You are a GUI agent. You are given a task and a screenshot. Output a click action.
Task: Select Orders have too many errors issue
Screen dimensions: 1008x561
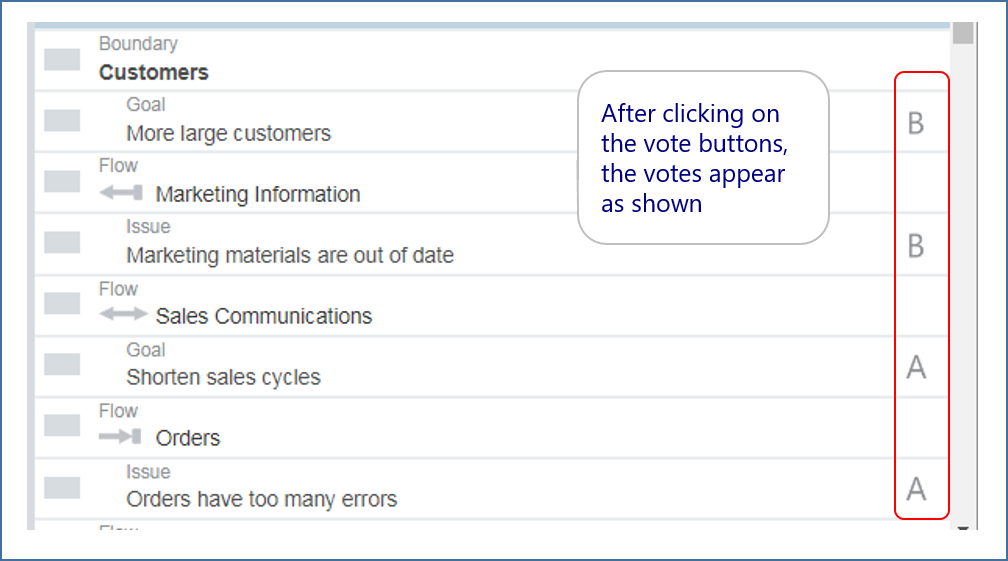[261, 499]
